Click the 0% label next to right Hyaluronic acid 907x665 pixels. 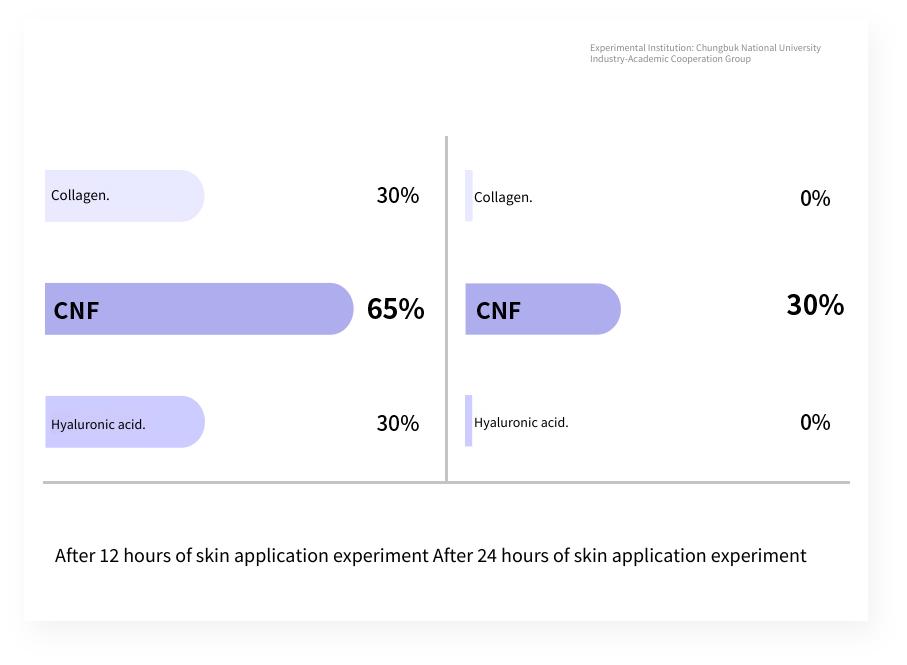pos(815,422)
